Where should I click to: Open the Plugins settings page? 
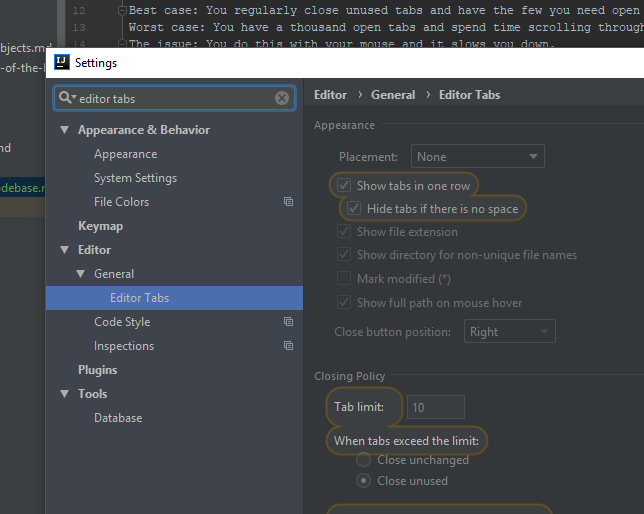[98, 370]
